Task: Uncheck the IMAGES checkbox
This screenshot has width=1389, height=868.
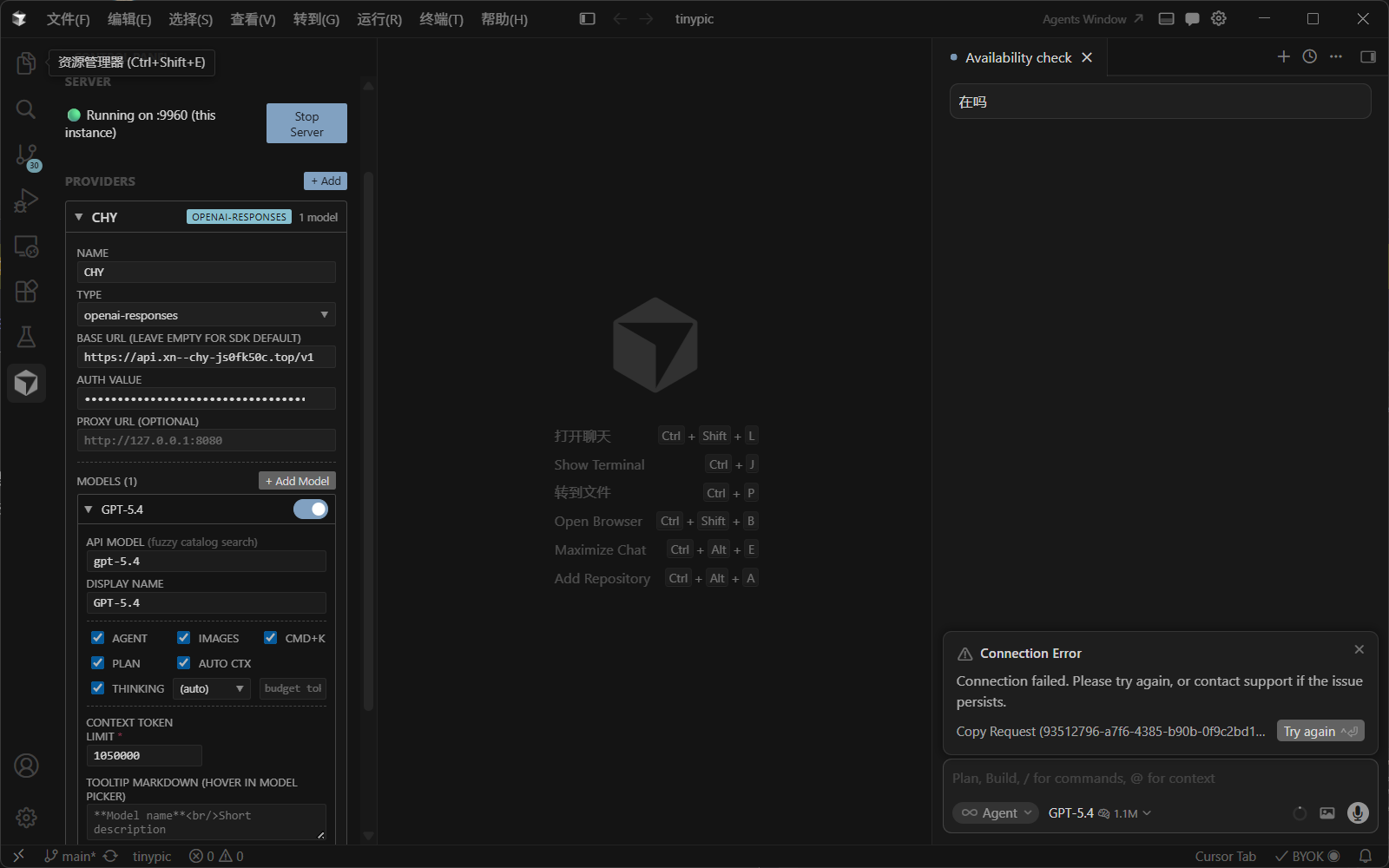Action: (184, 638)
